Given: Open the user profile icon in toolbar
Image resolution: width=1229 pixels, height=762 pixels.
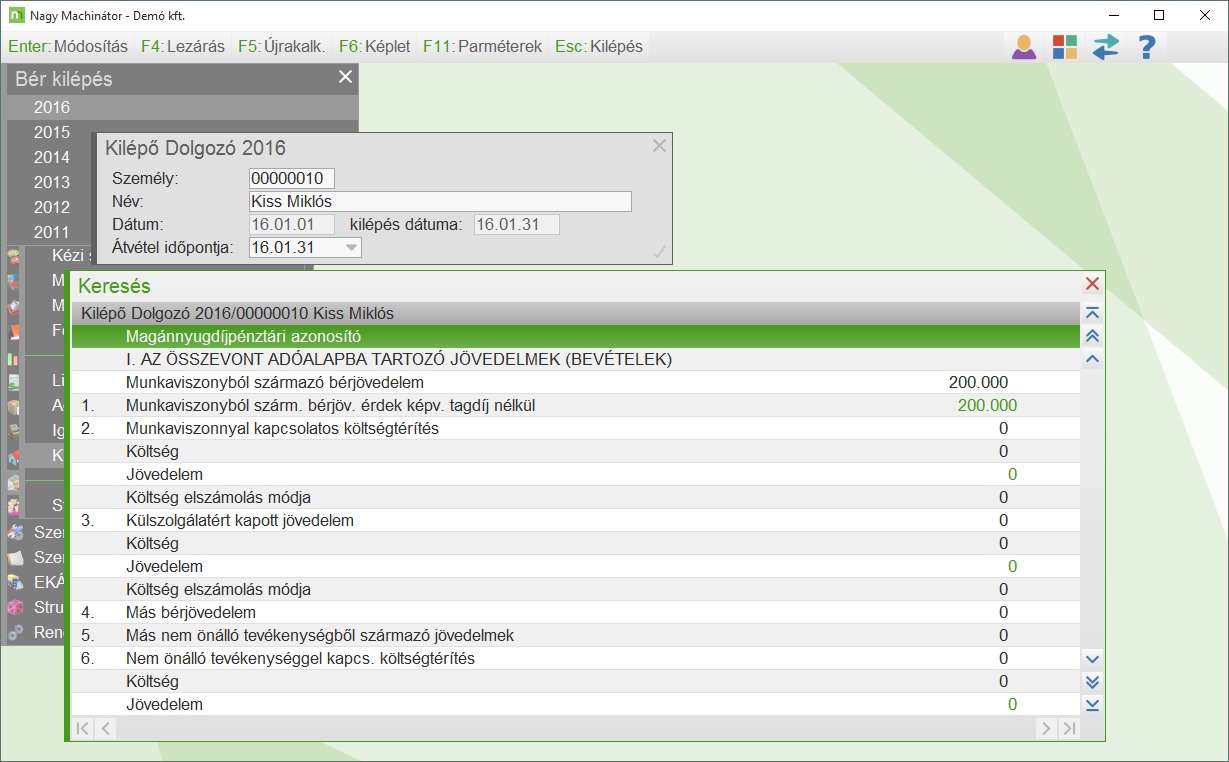Looking at the screenshot, I should coord(1024,47).
